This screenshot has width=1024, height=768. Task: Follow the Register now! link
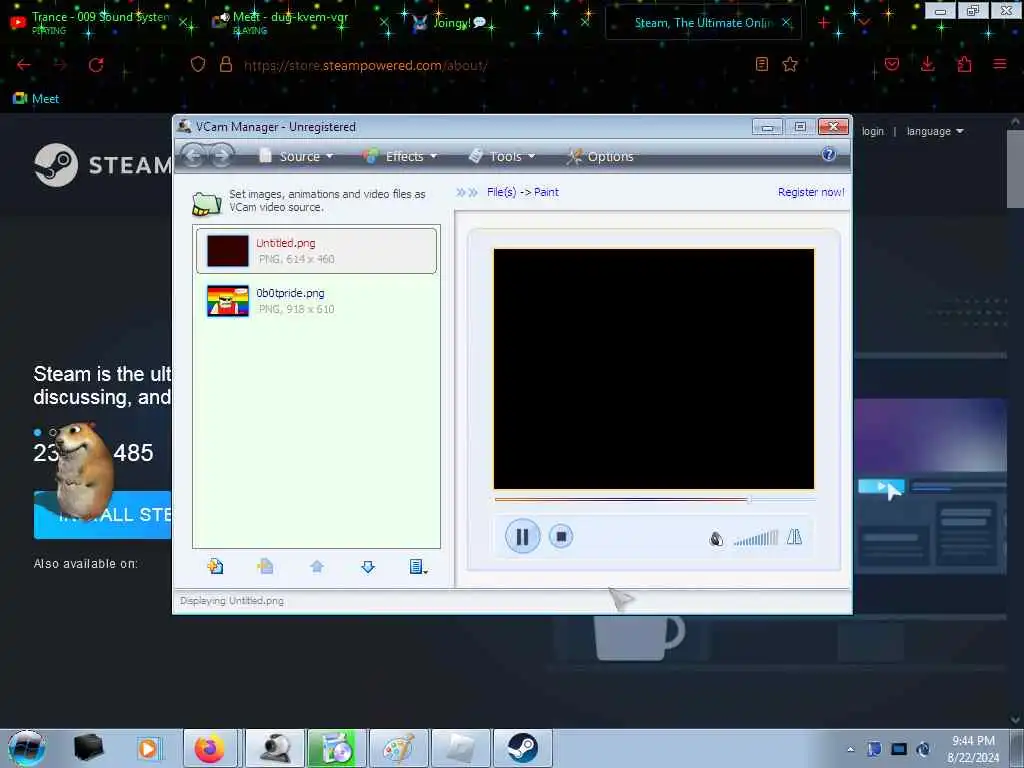810,192
